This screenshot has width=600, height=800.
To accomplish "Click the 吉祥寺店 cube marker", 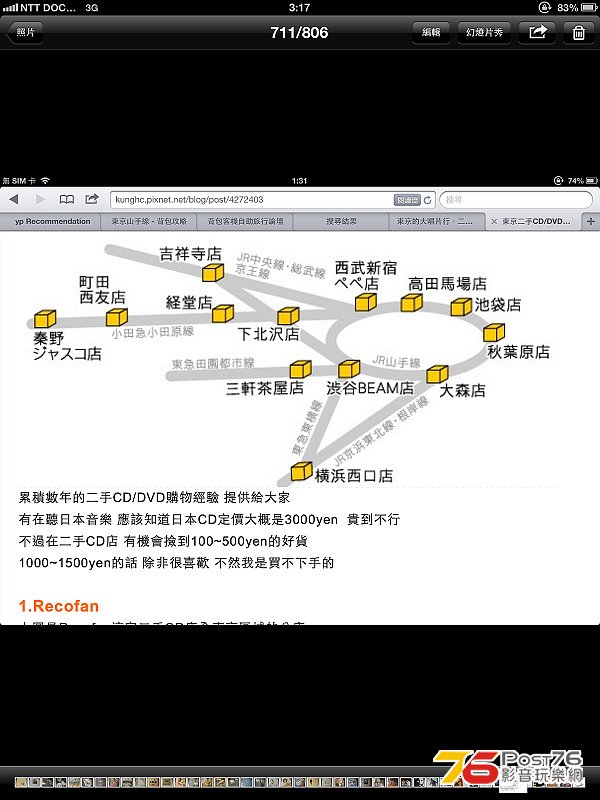I will 213,272.
